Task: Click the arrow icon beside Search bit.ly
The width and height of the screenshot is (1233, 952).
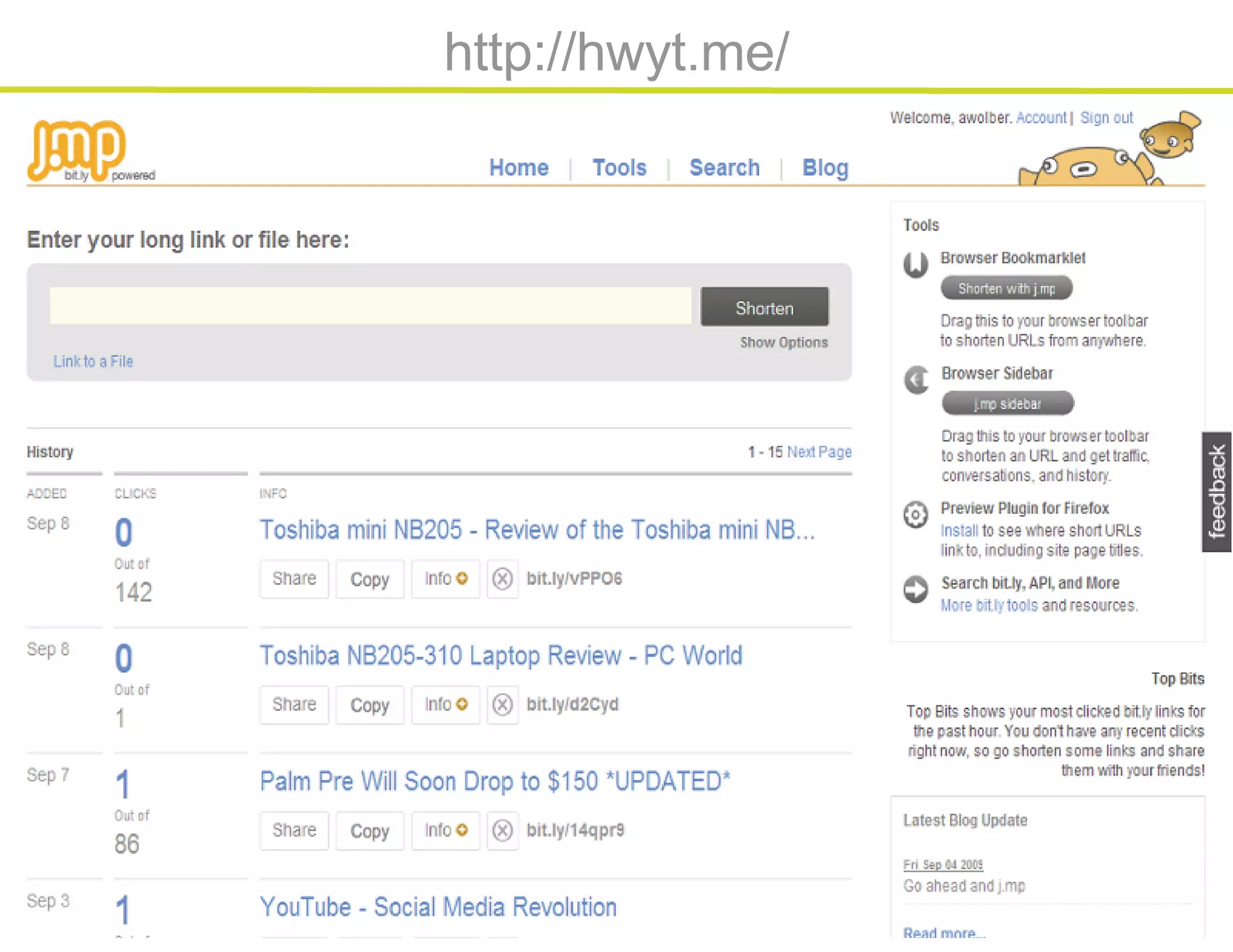Action: pos(916,589)
